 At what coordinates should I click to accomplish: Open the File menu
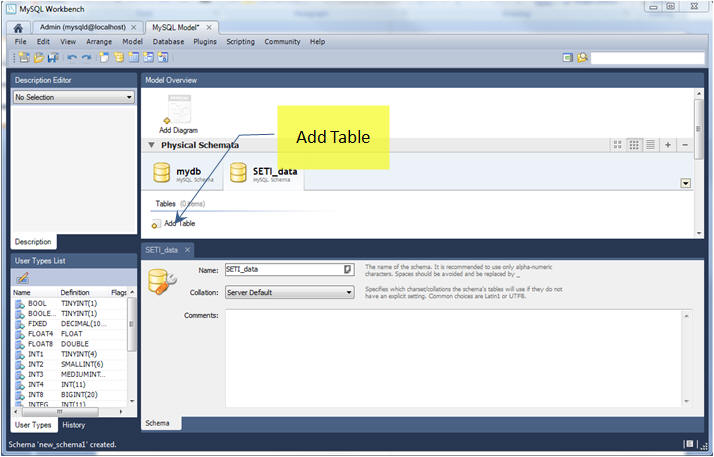tap(20, 41)
